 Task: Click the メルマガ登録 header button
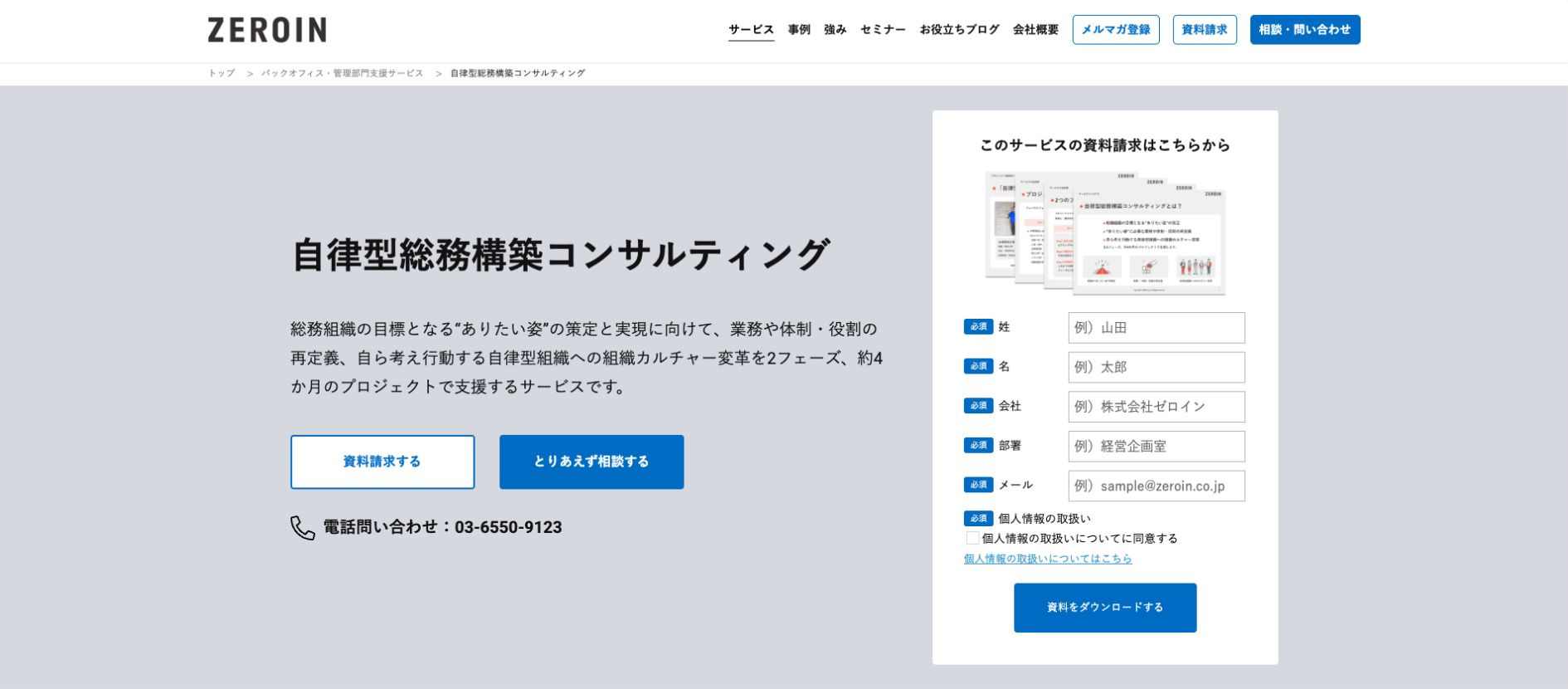[1116, 30]
